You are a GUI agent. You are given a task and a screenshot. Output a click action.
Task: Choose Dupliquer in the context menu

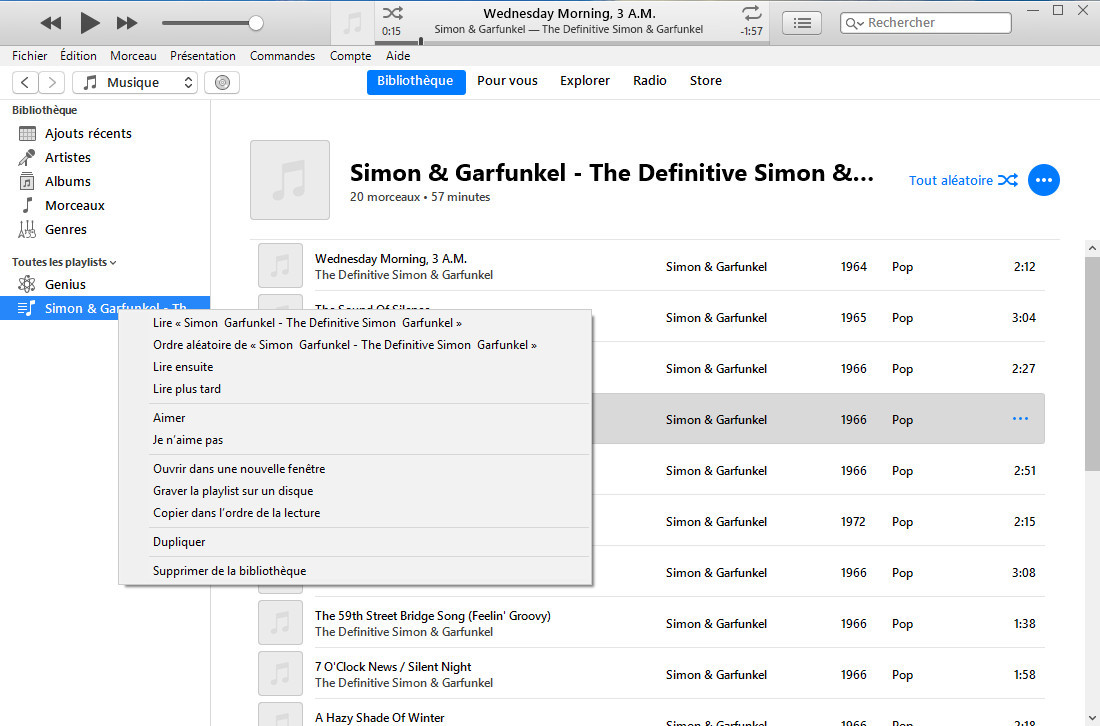(356, 542)
